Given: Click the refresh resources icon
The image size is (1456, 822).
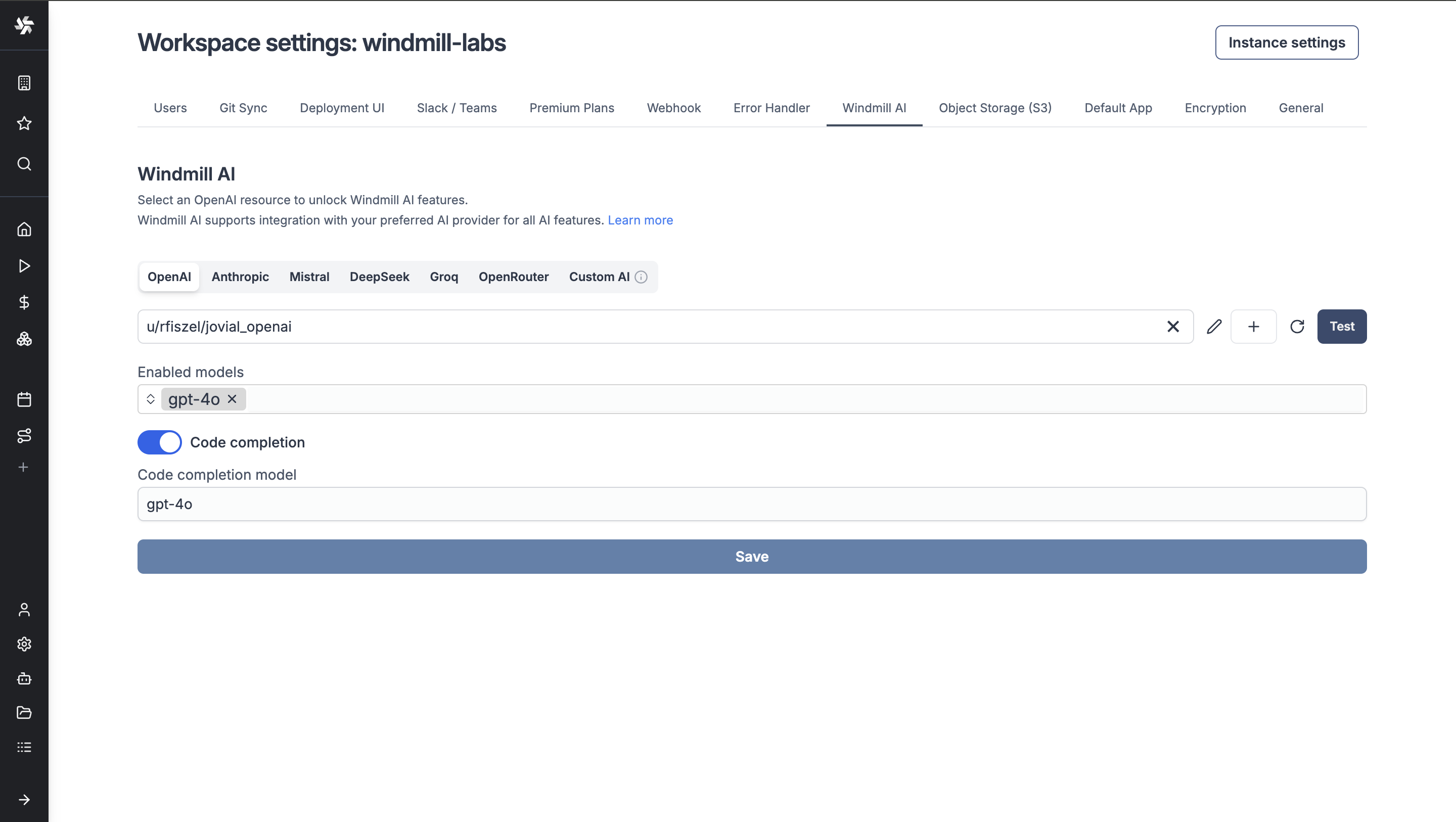Looking at the screenshot, I should [1297, 326].
